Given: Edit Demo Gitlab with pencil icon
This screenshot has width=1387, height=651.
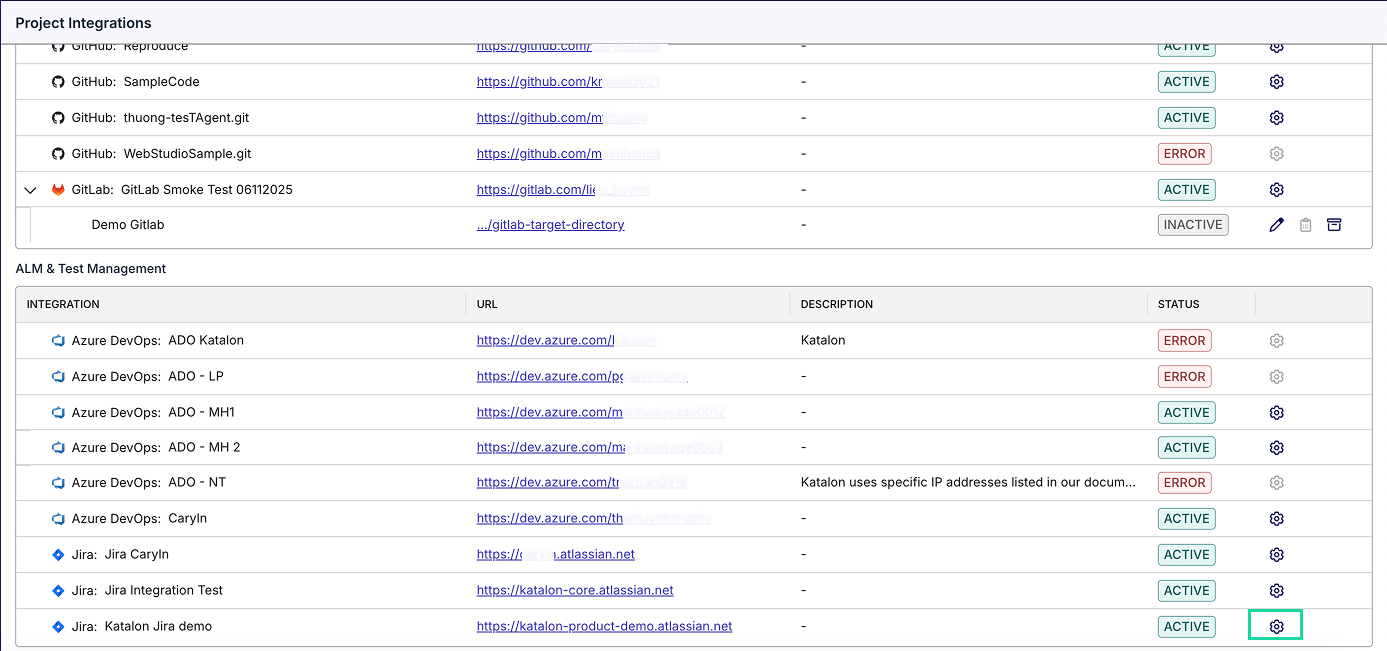Looking at the screenshot, I should tap(1276, 225).
